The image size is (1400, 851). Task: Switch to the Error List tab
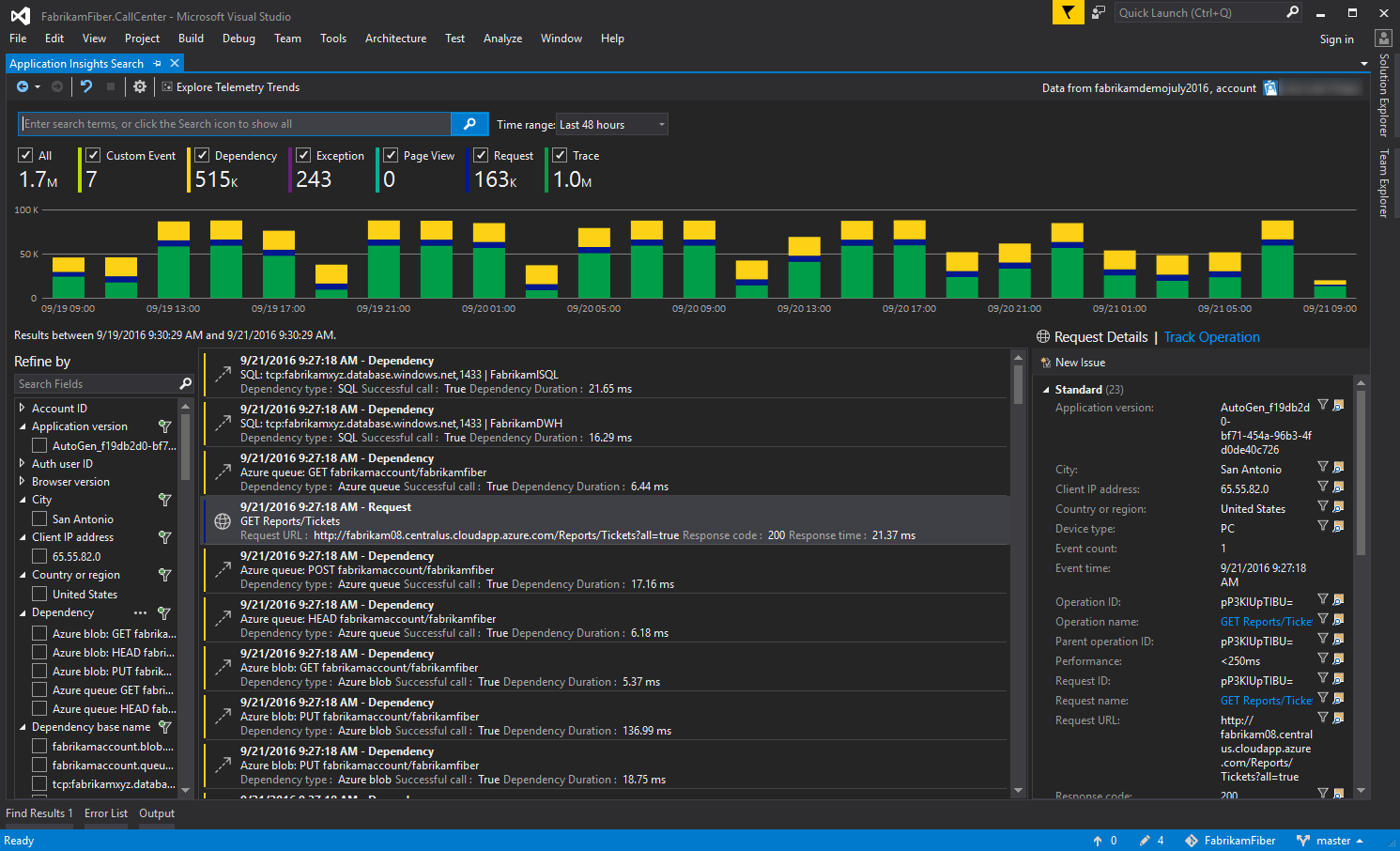tap(106, 813)
